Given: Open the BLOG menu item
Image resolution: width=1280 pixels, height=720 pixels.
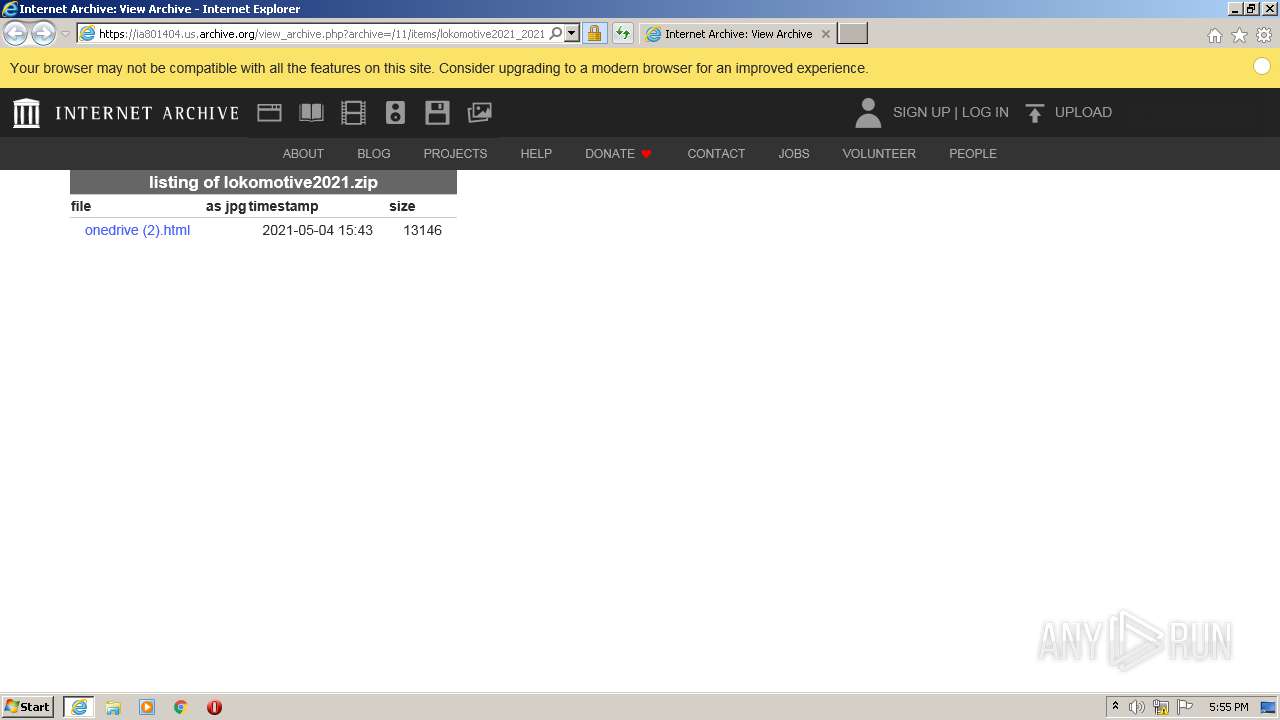Looking at the screenshot, I should pyautogui.click(x=374, y=154).
